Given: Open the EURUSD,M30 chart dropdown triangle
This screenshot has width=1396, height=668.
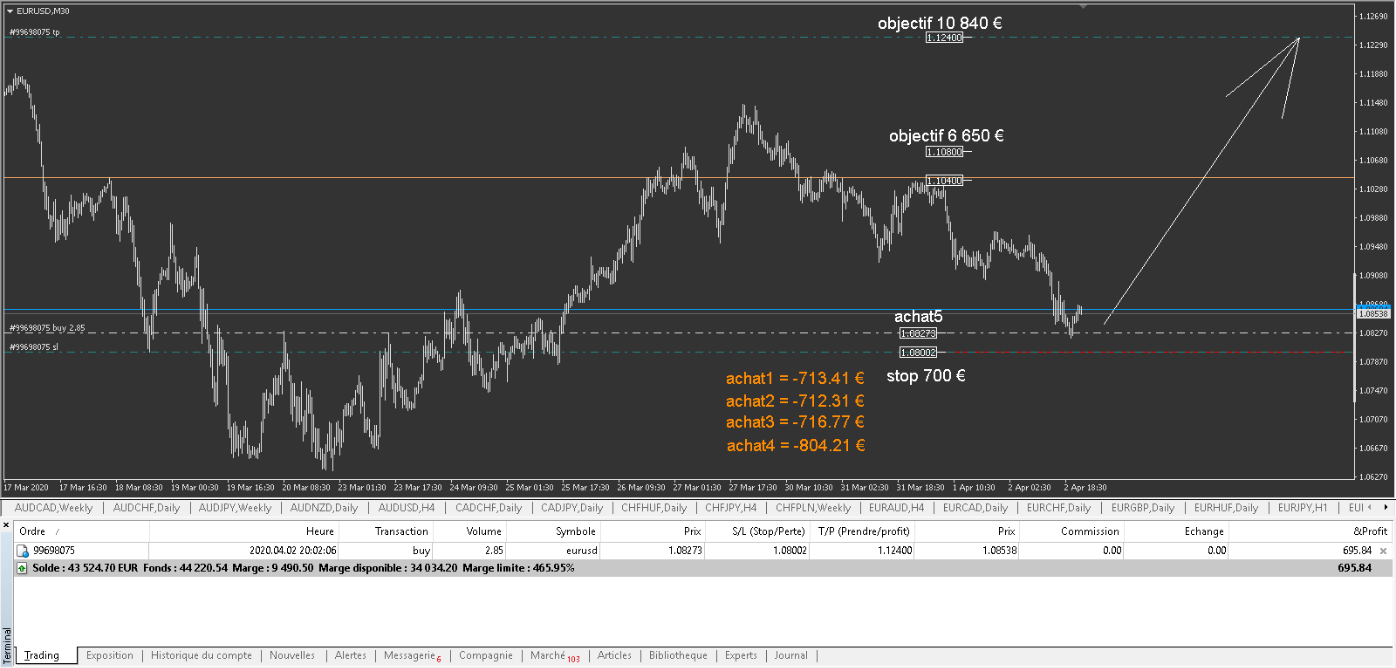Looking at the screenshot, I should (x=9, y=10).
